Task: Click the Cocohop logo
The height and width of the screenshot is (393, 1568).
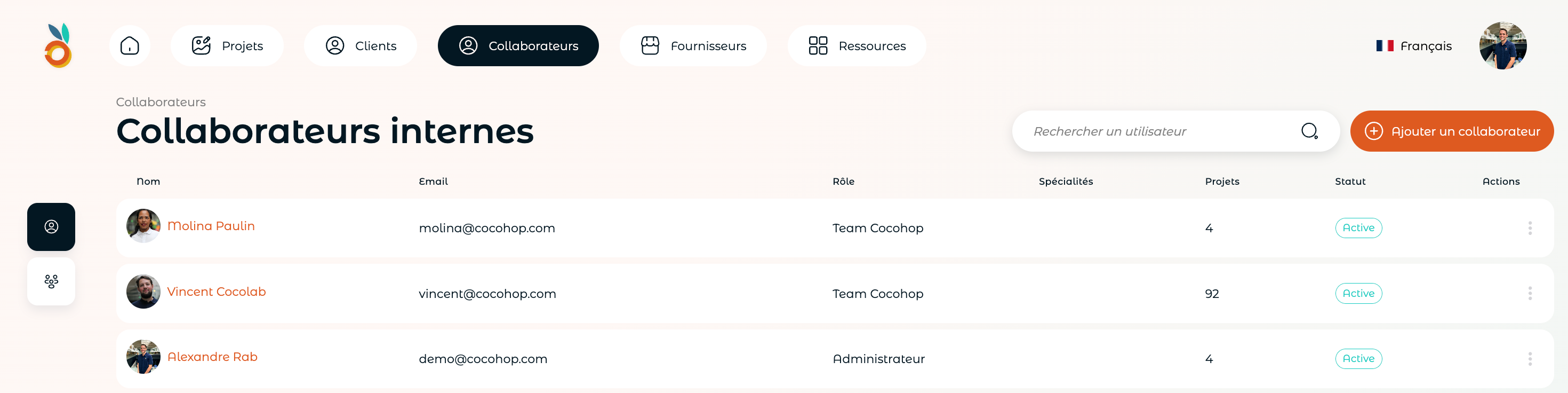Action: click(x=59, y=46)
